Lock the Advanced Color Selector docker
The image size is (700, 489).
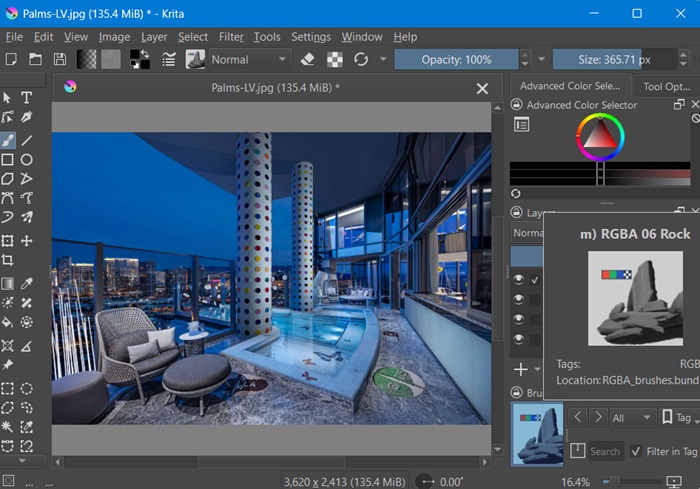(516, 104)
